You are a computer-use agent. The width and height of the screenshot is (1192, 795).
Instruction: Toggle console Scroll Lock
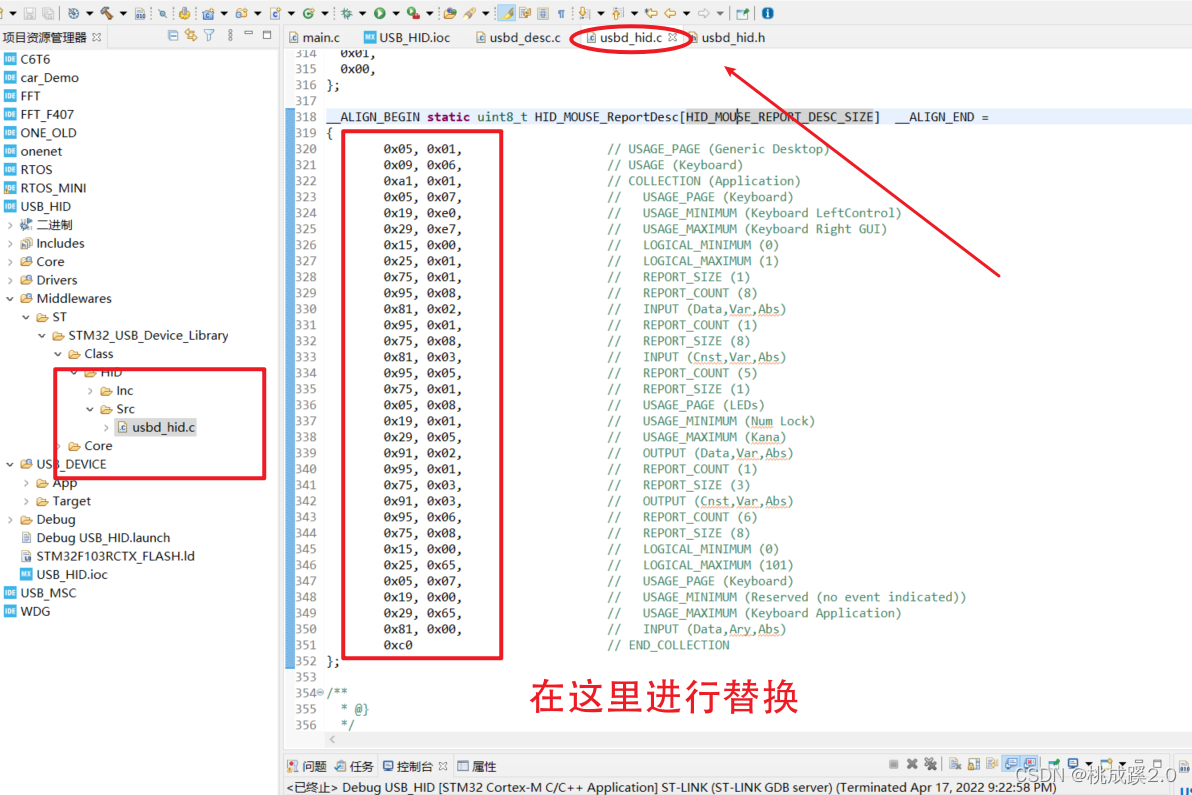[974, 764]
